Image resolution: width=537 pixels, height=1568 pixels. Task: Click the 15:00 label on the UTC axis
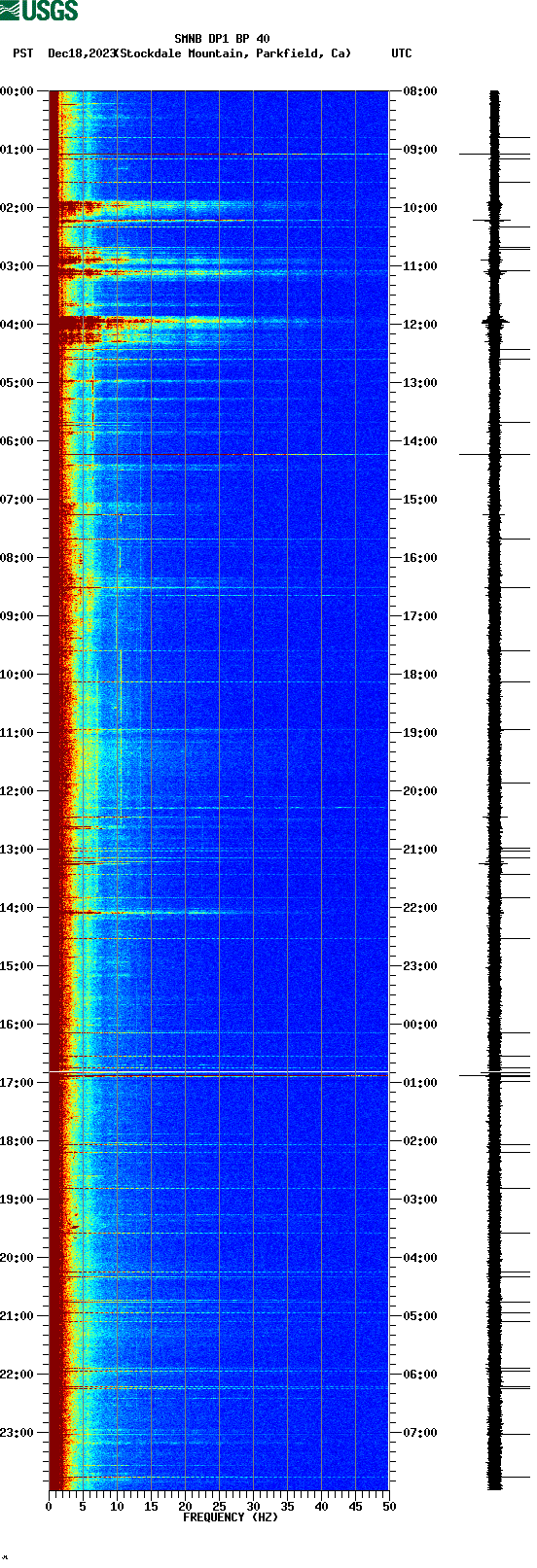pyautogui.click(x=420, y=500)
